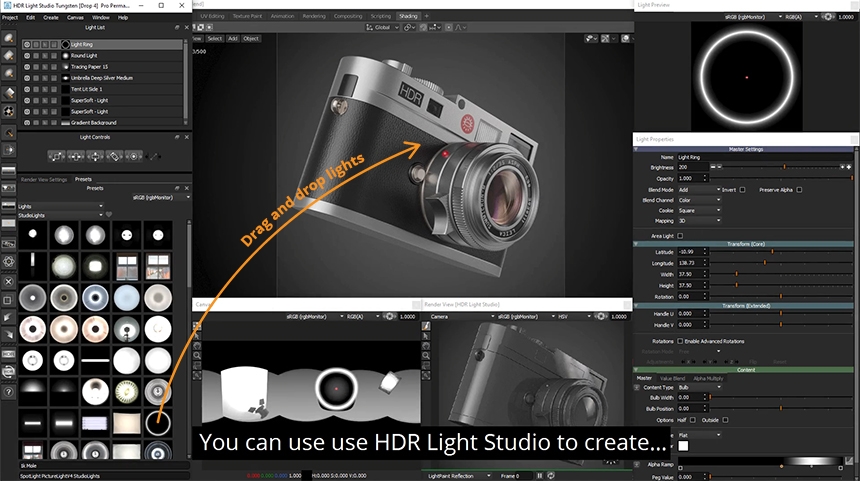Enable the Invert checkbox

[x=742, y=190]
